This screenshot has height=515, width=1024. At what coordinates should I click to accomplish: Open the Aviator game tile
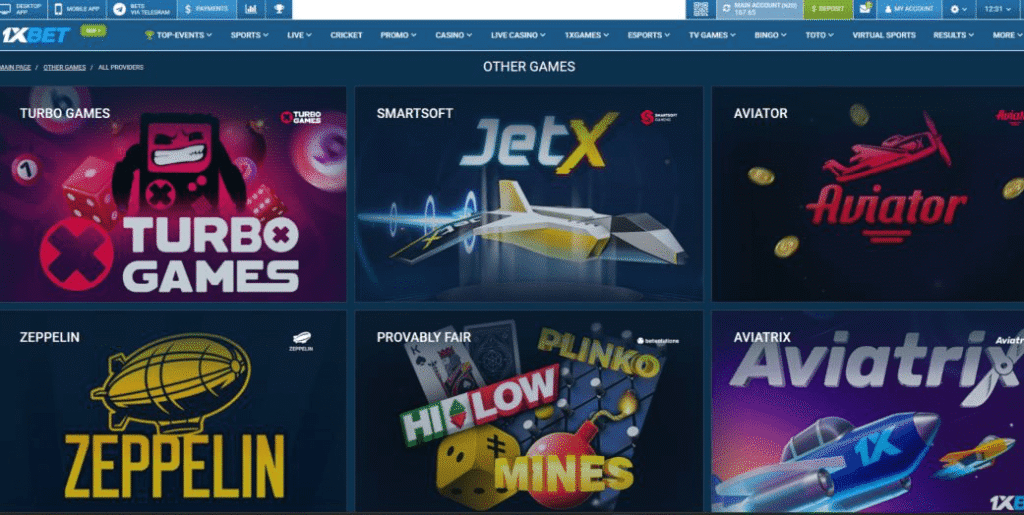click(x=867, y=195)
